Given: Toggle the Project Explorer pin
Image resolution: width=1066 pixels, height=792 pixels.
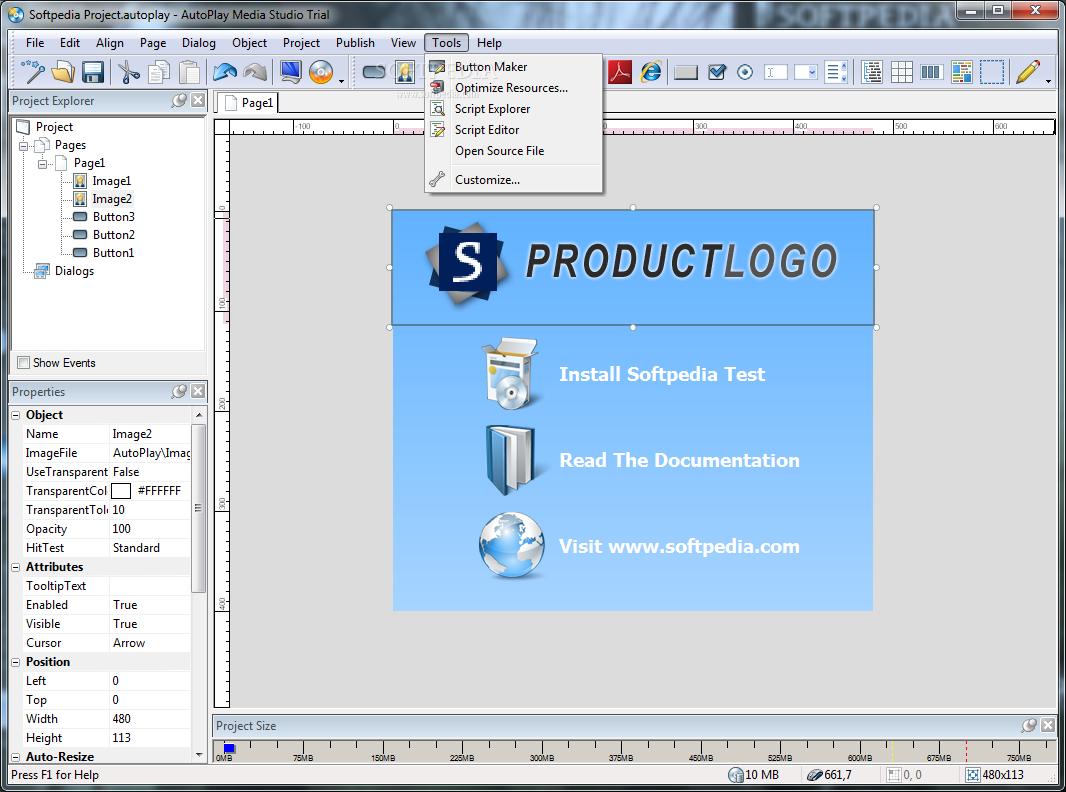Looking at the screenshot, I should click(179, 101).
